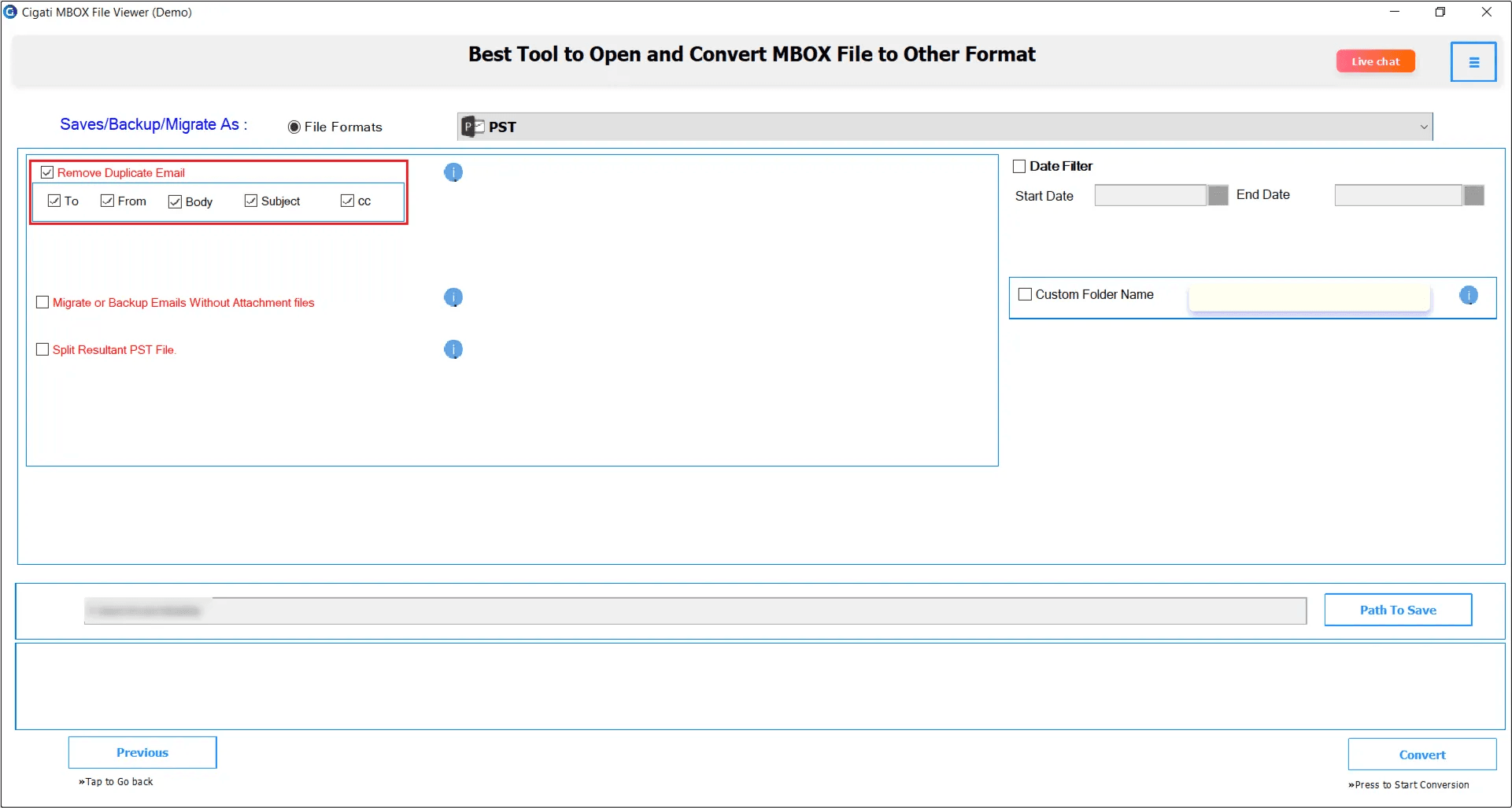The image size is (1512, 808).
Task: Toggle the To duplicate criteria checkbox
Action: [x=54, y=201]
